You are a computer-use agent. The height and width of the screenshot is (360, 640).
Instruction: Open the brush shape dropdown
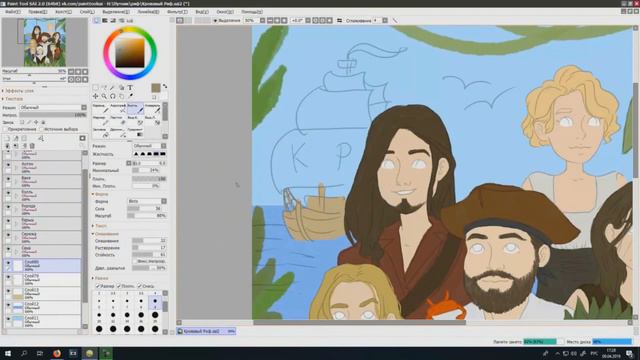[x=147, y=201]
